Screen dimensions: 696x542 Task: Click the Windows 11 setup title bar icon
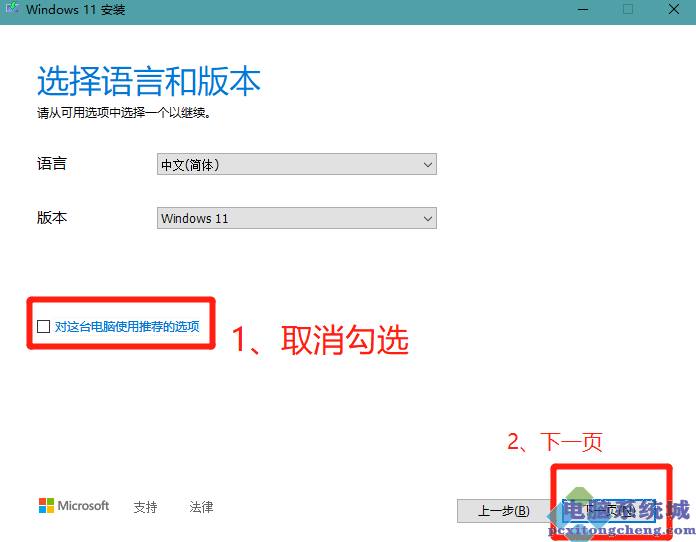point(12,8)
